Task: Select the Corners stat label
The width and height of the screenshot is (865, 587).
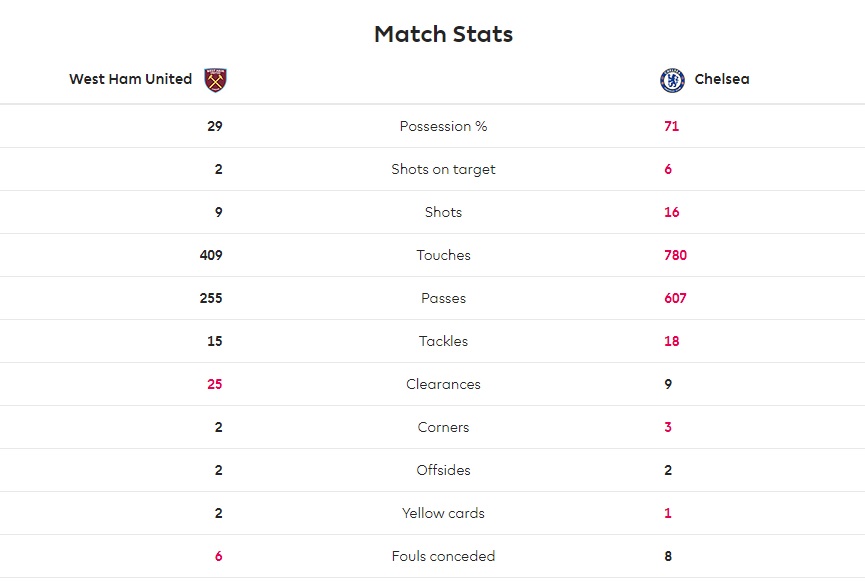Action: tap(444, 427)
